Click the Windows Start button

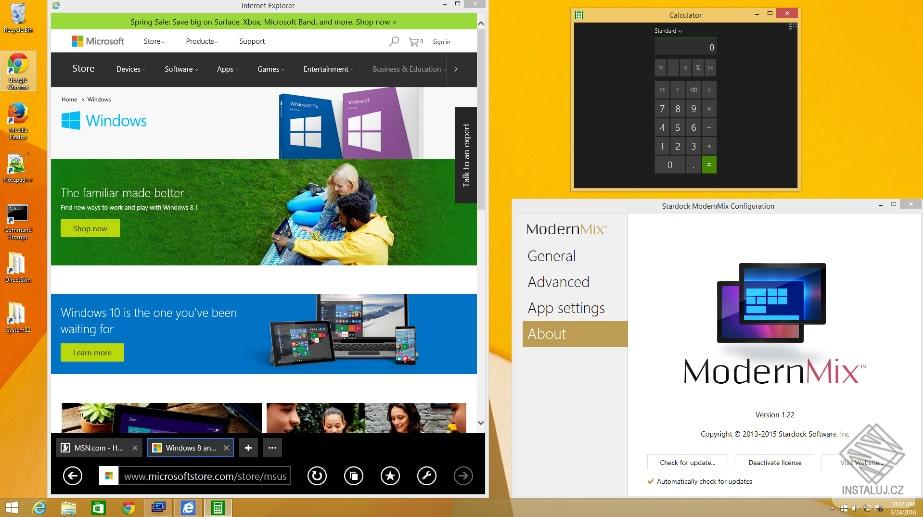click(x=11, y=508)
